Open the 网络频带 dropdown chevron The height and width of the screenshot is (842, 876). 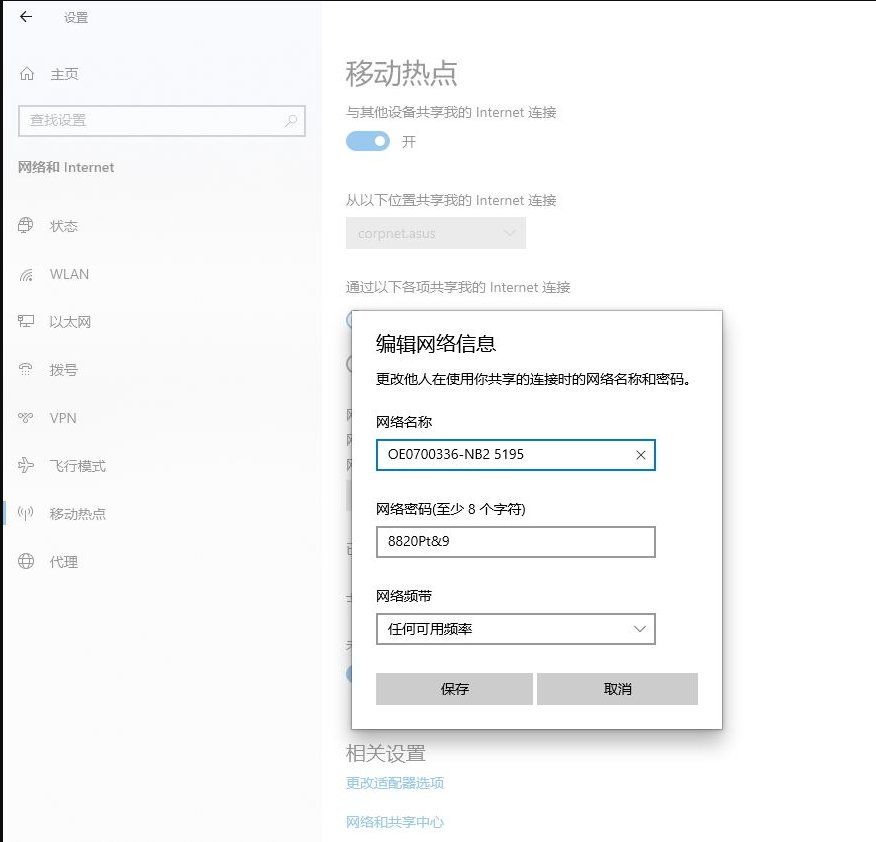(x=640, y=629)
